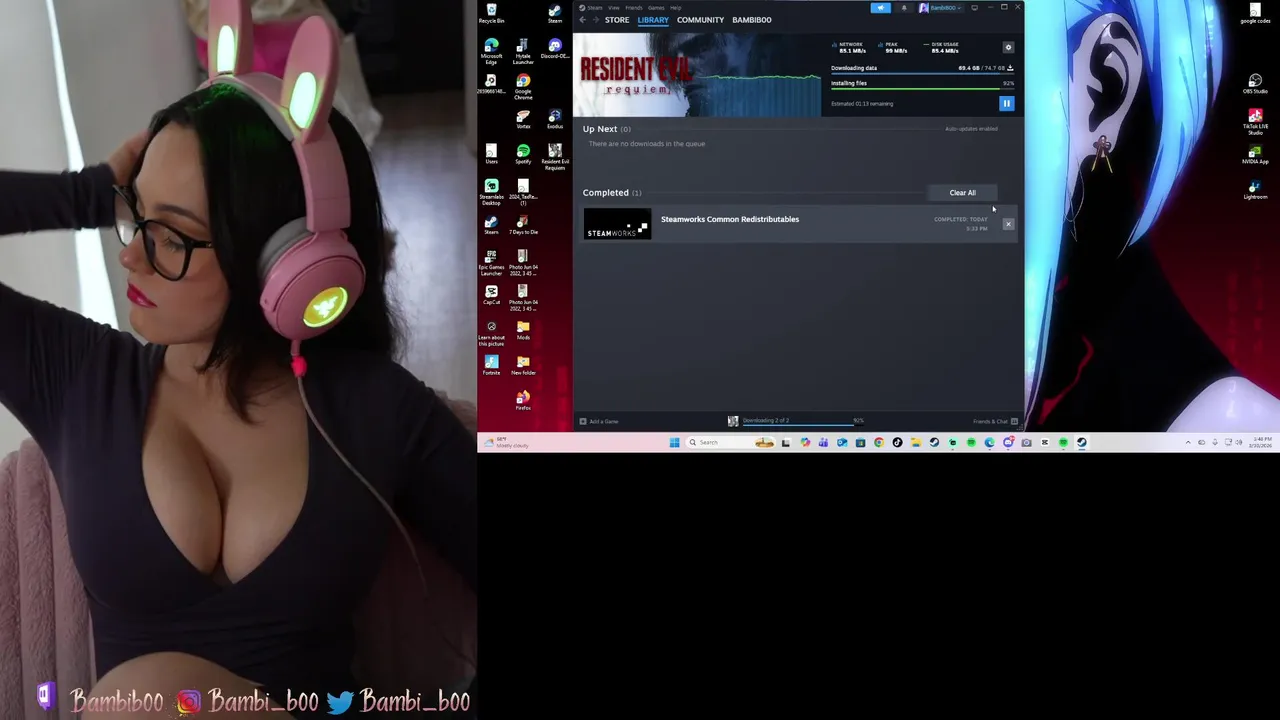Image resolution: width=1280 pixels, height=720 pixels.
Task: Click the blue announcements megaphone button
Action: (881, 8)
